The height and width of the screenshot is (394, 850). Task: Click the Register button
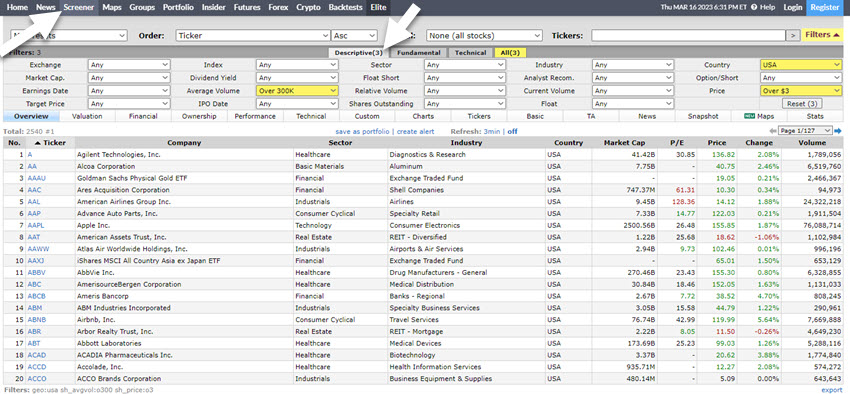(825, 8)
